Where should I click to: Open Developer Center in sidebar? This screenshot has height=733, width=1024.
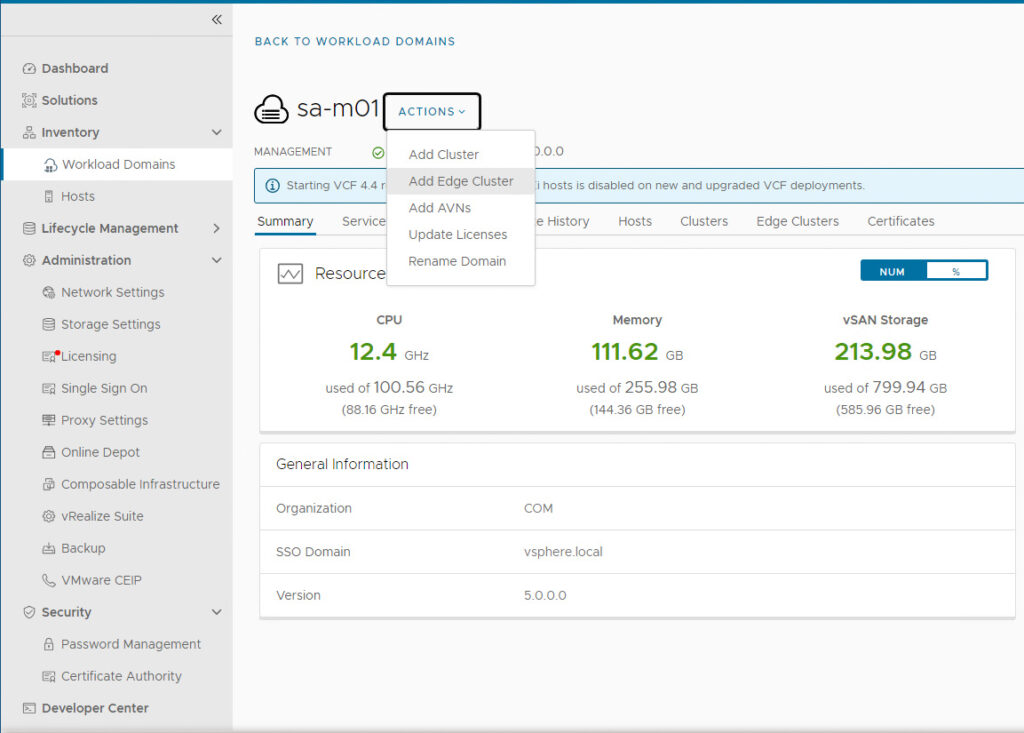tap(95, 708)
